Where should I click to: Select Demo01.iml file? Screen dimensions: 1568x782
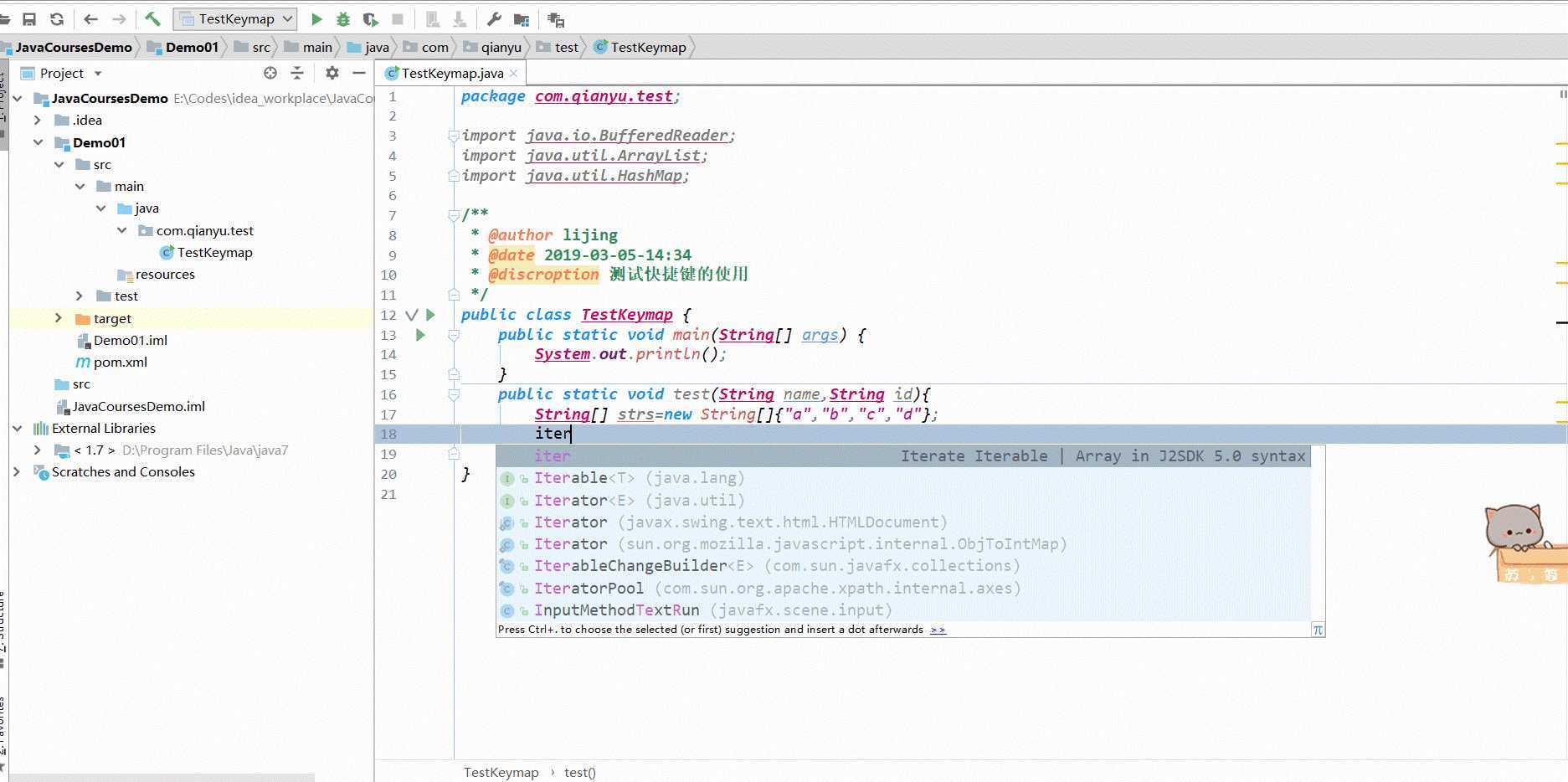tap(122, 340)
